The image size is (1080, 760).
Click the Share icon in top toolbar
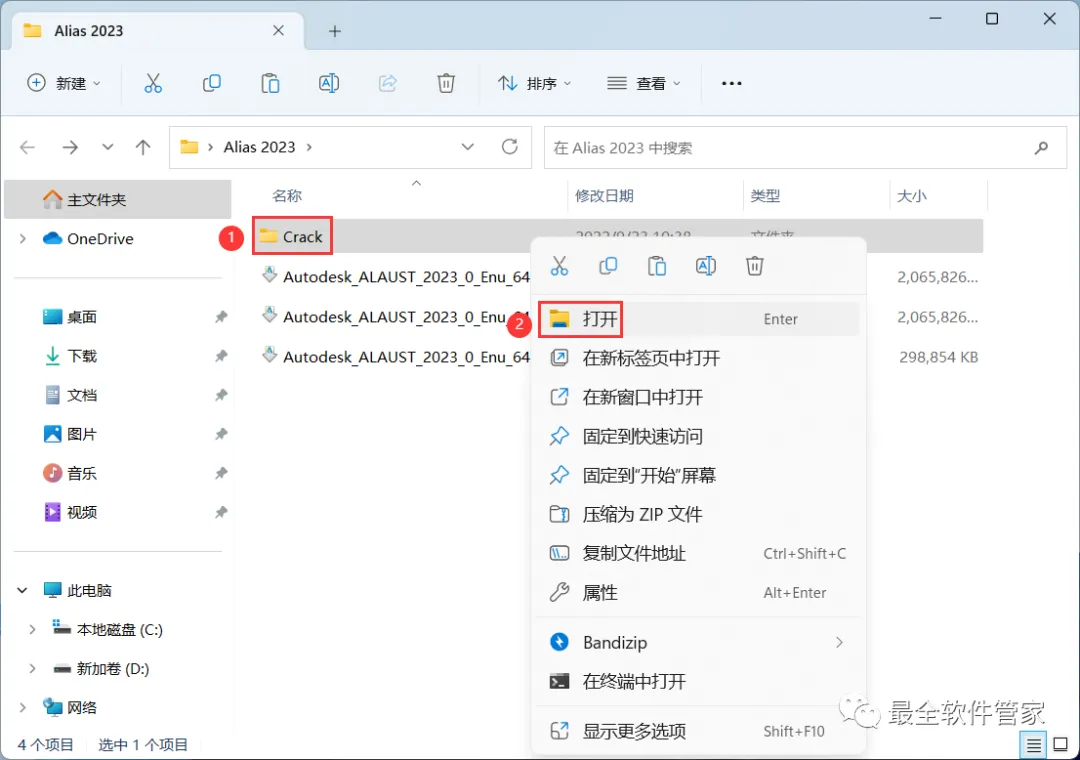[388, 83]
